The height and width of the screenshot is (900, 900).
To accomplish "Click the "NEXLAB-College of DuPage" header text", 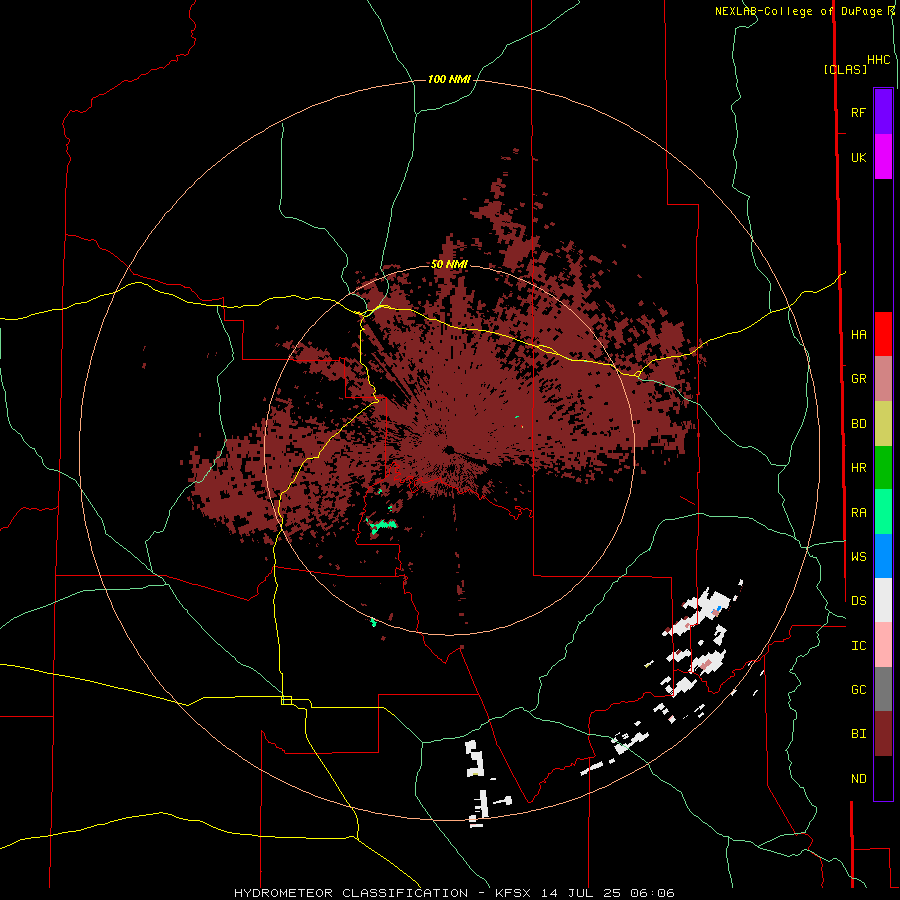I will 798,11.
